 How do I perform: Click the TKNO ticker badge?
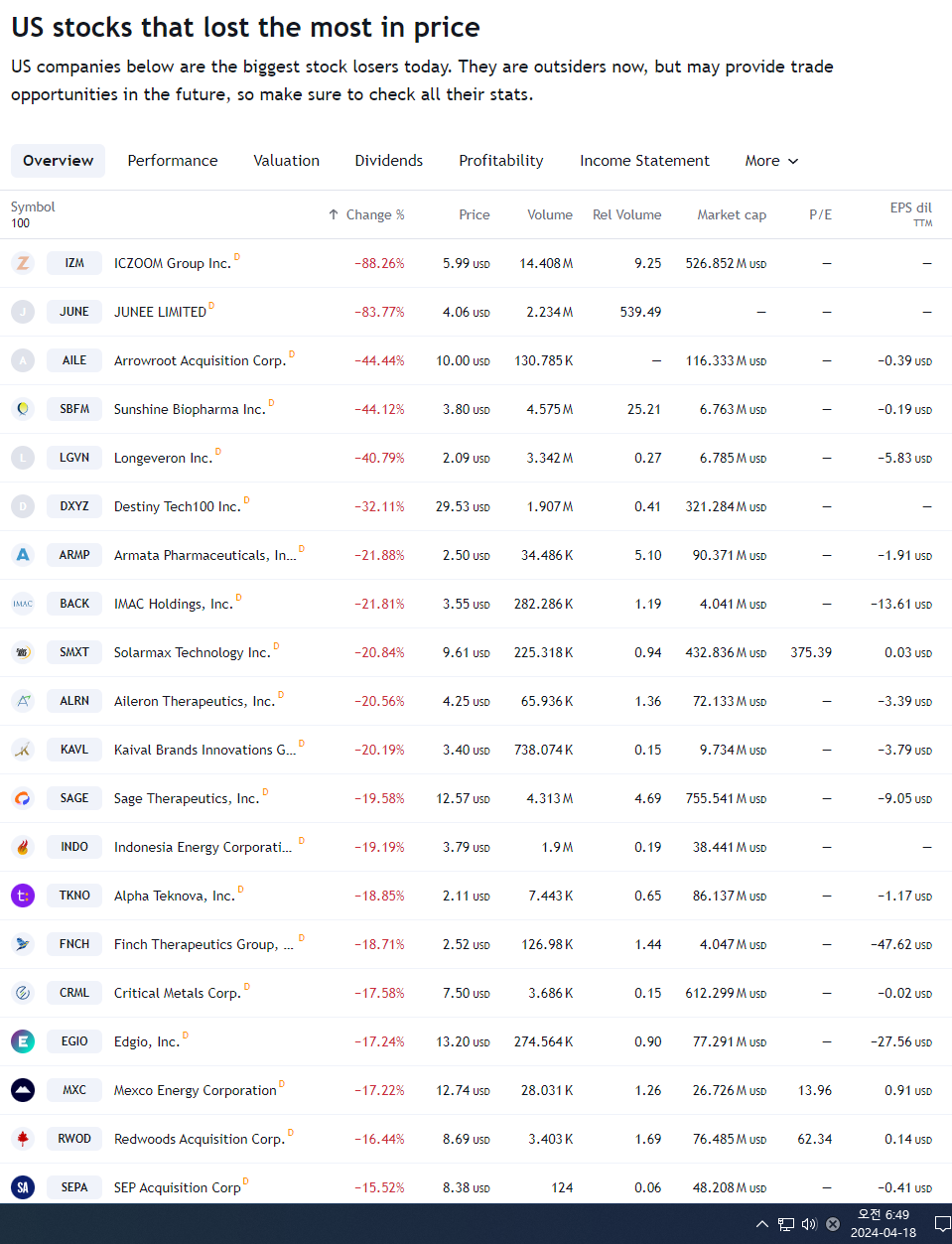pyautogui.click(x=74, y=896)
